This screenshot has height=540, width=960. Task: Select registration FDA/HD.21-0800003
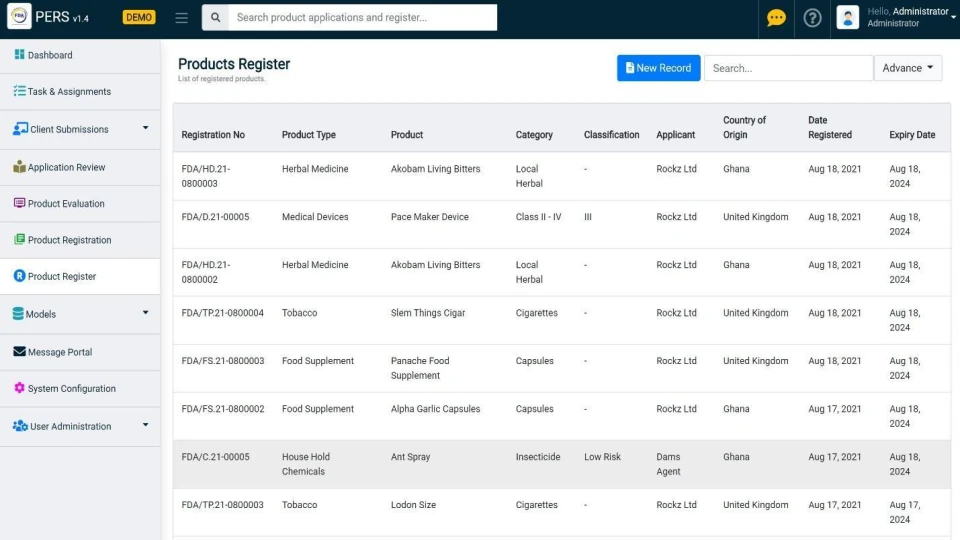tap(206, 176)
